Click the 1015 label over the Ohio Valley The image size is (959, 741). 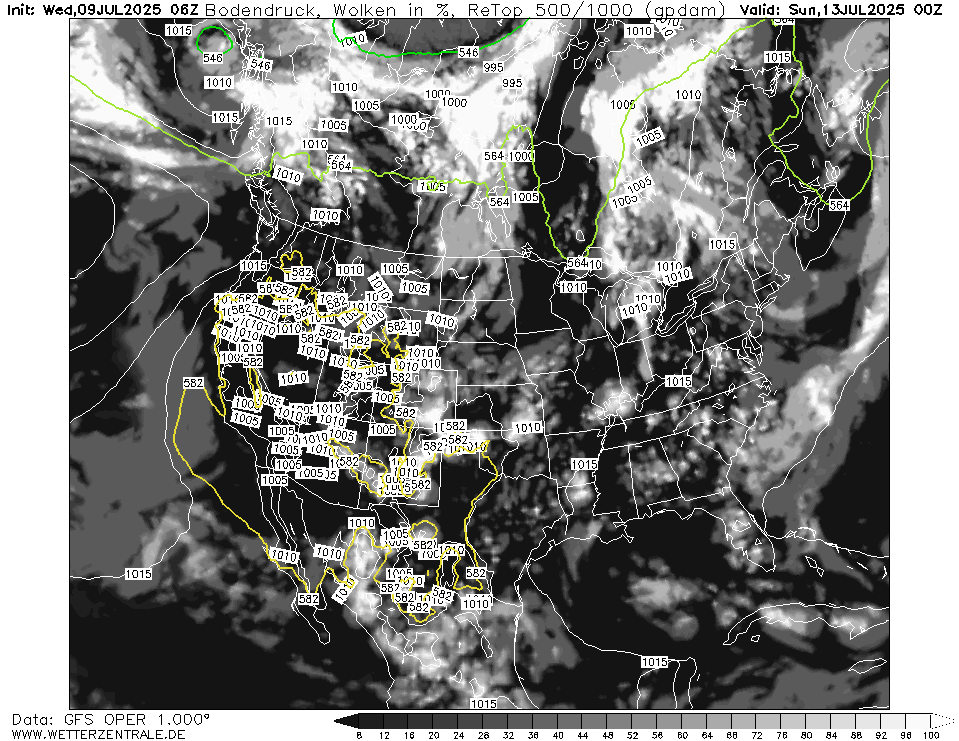pyautogui.click(x=678, y=382)
